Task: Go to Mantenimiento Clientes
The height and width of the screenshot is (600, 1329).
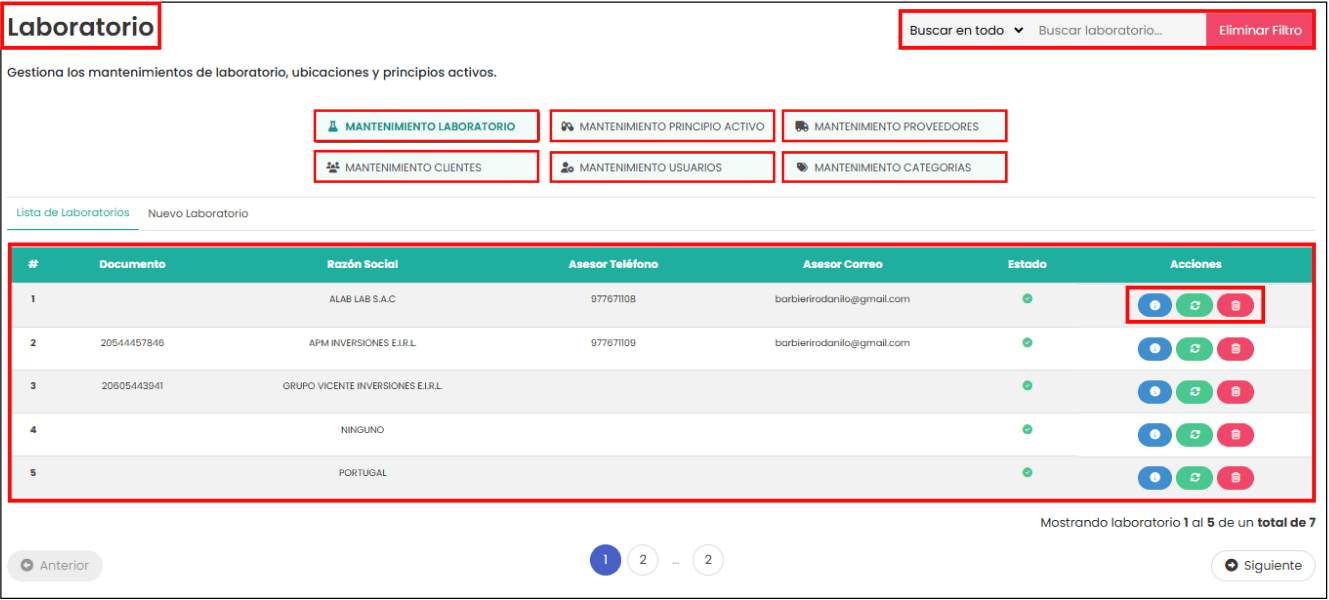Action: 426,167
